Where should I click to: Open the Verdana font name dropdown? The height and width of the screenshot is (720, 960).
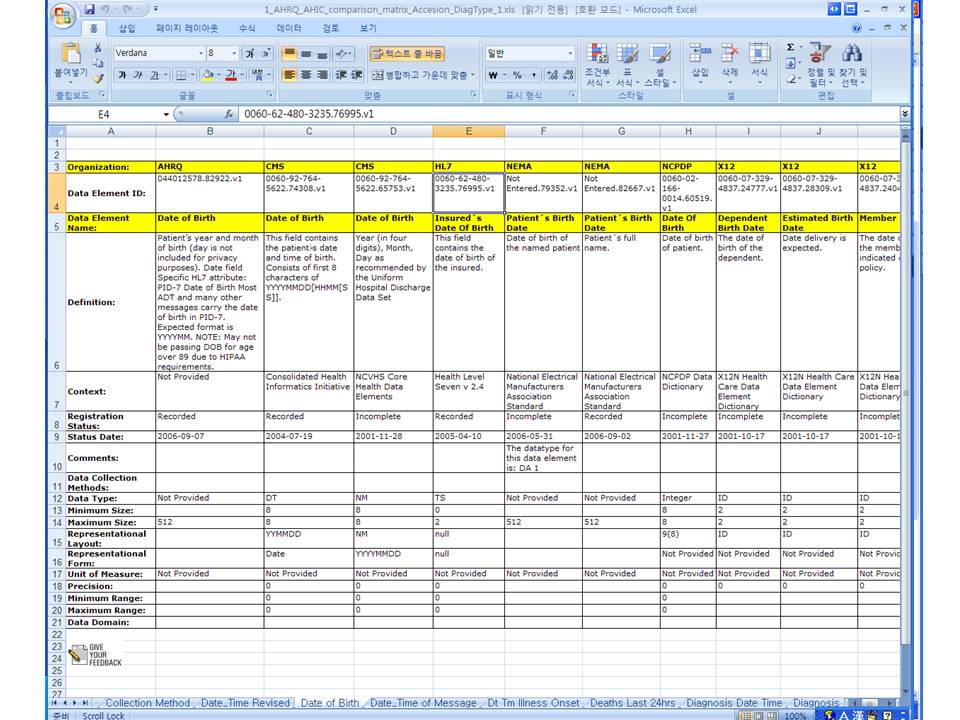[x=200, y=54]
